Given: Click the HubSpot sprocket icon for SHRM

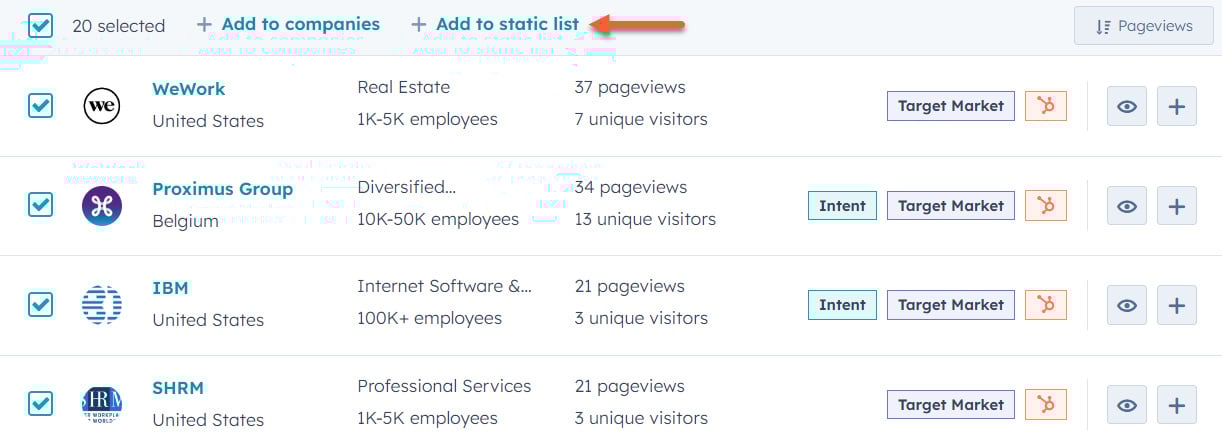Looking at the screenshot, I should (1046, 405).
